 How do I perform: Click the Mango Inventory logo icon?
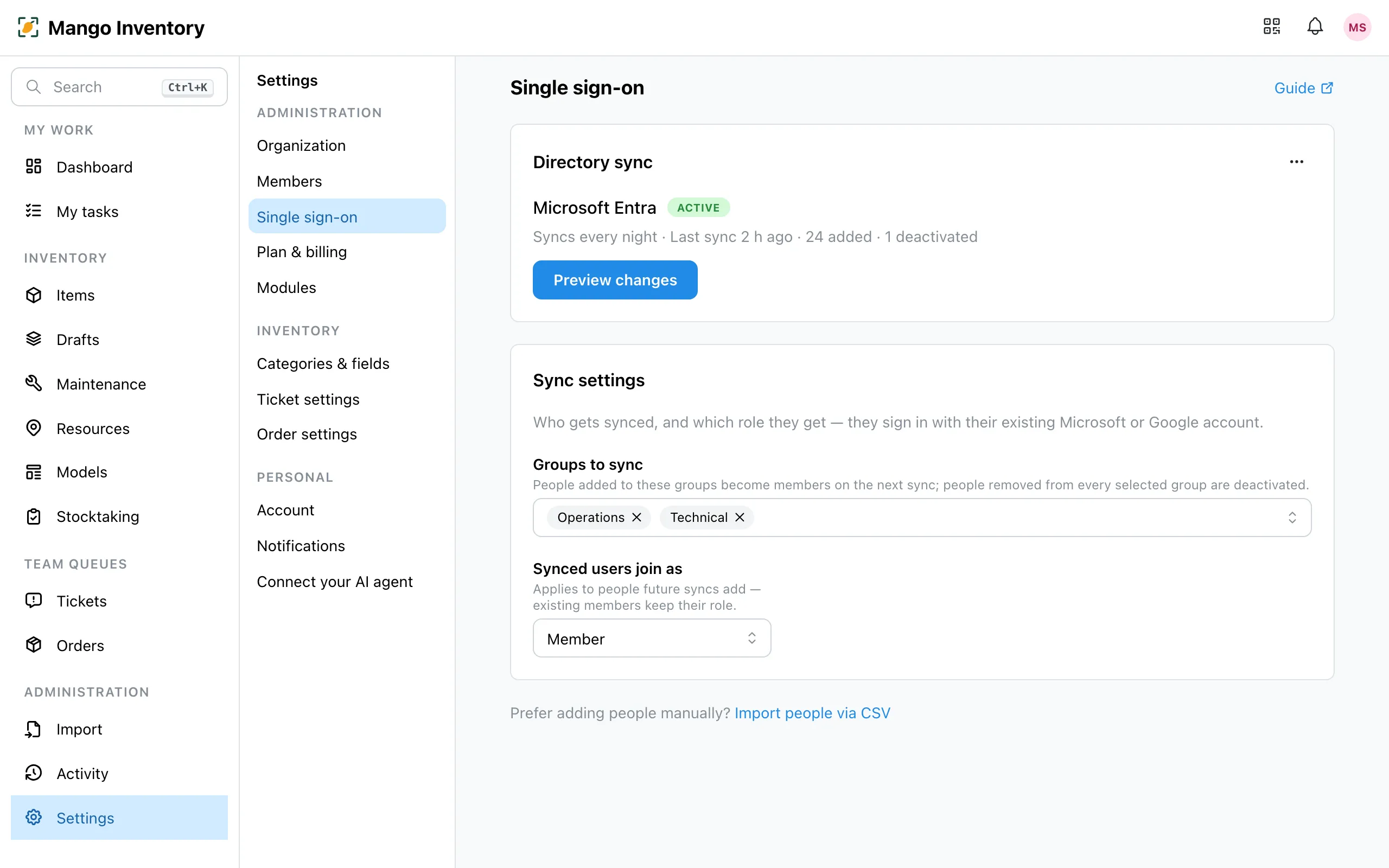click(x=28, y=27)
